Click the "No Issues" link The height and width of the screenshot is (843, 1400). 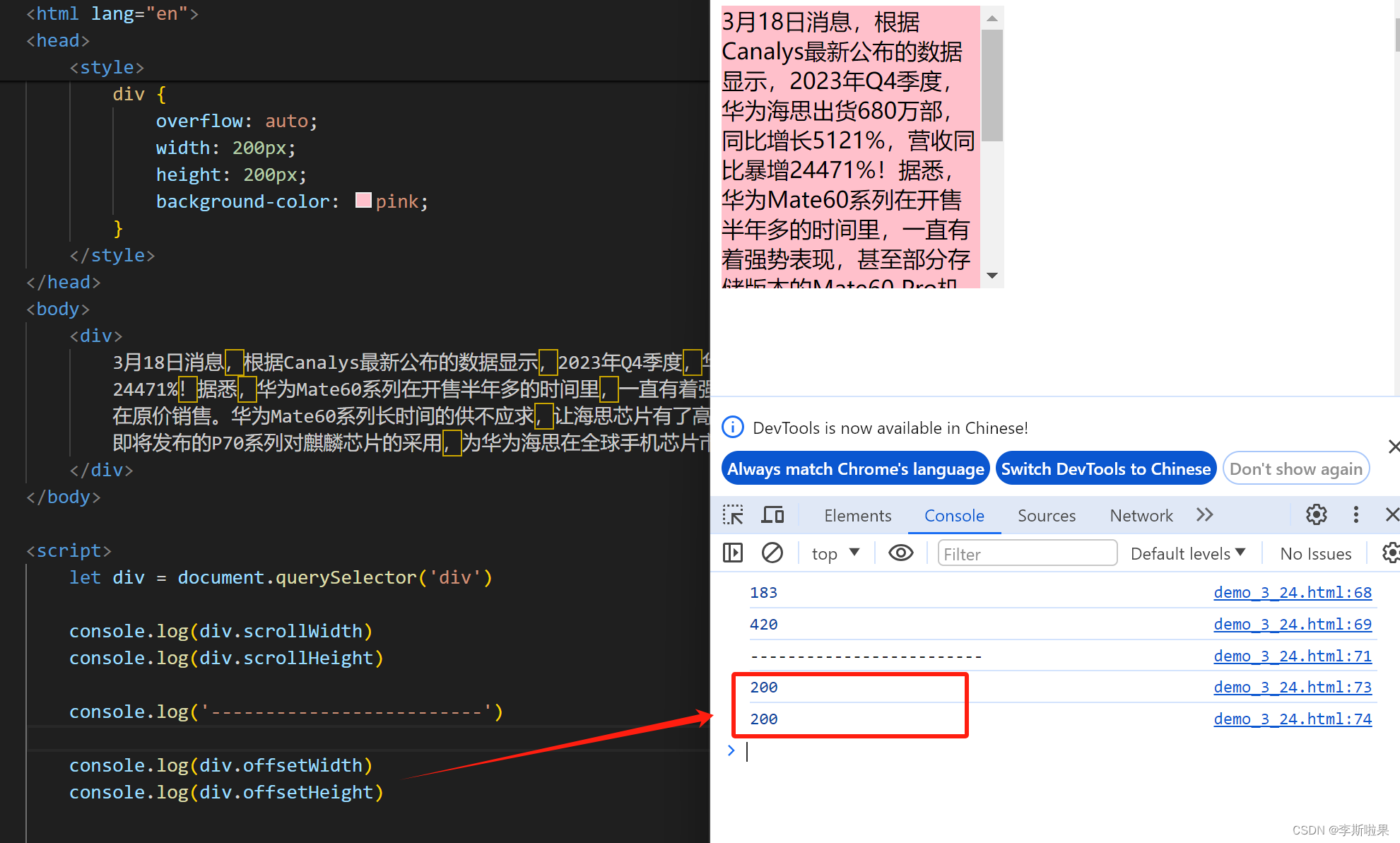1315,553
